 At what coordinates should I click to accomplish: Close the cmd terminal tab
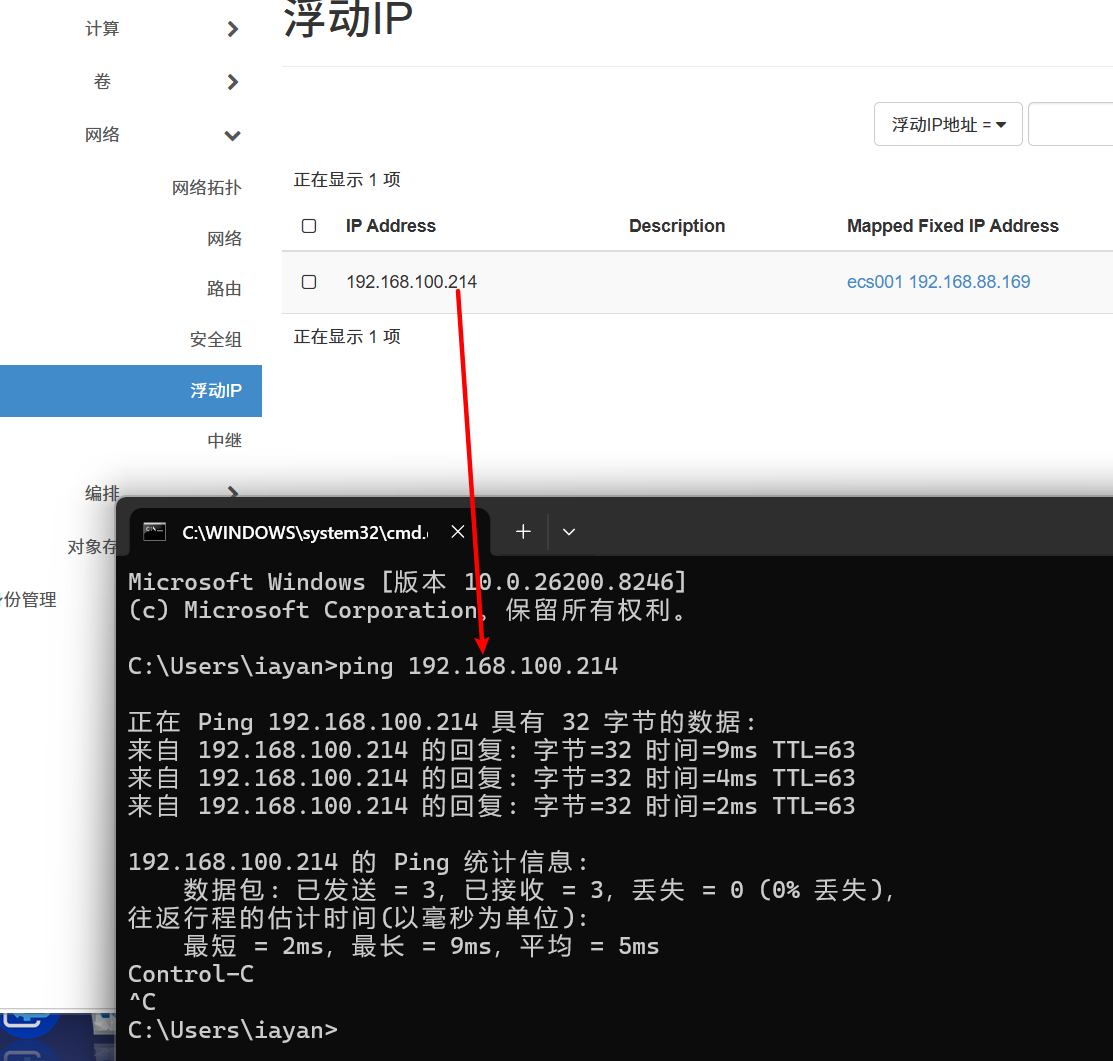click(x=458, y=532)
